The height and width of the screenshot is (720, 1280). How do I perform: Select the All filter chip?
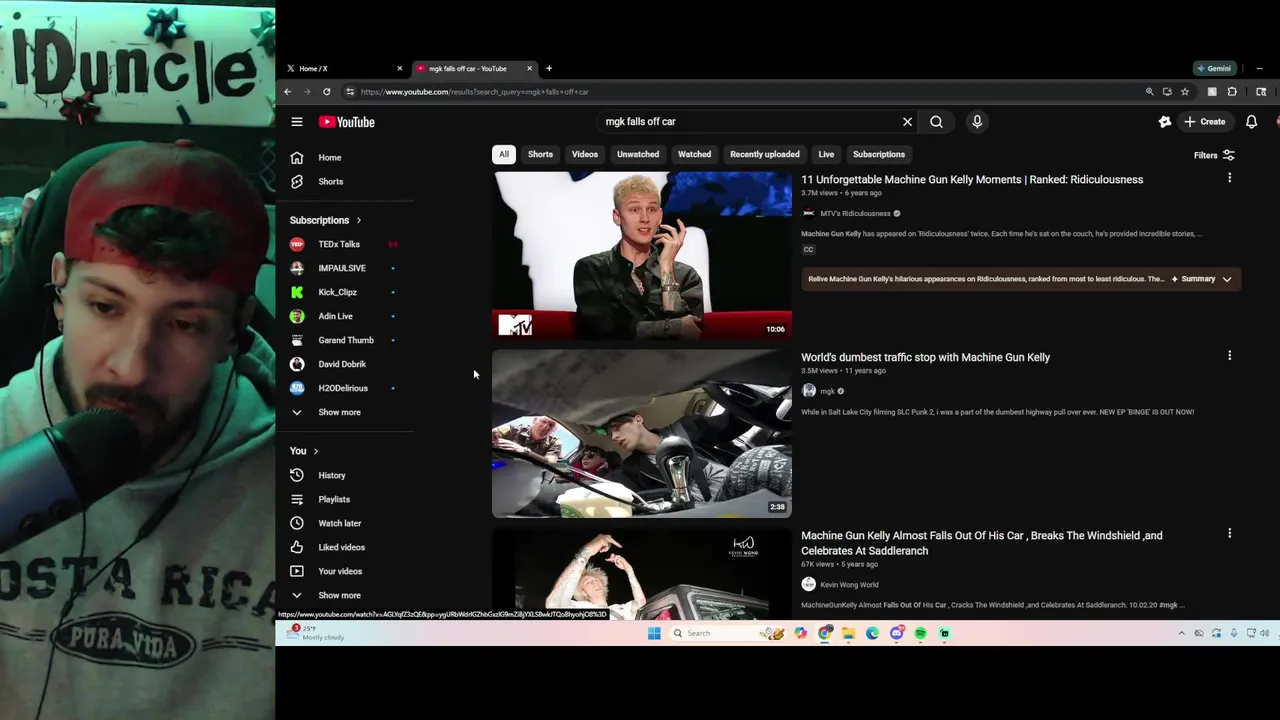click(504, 154)
